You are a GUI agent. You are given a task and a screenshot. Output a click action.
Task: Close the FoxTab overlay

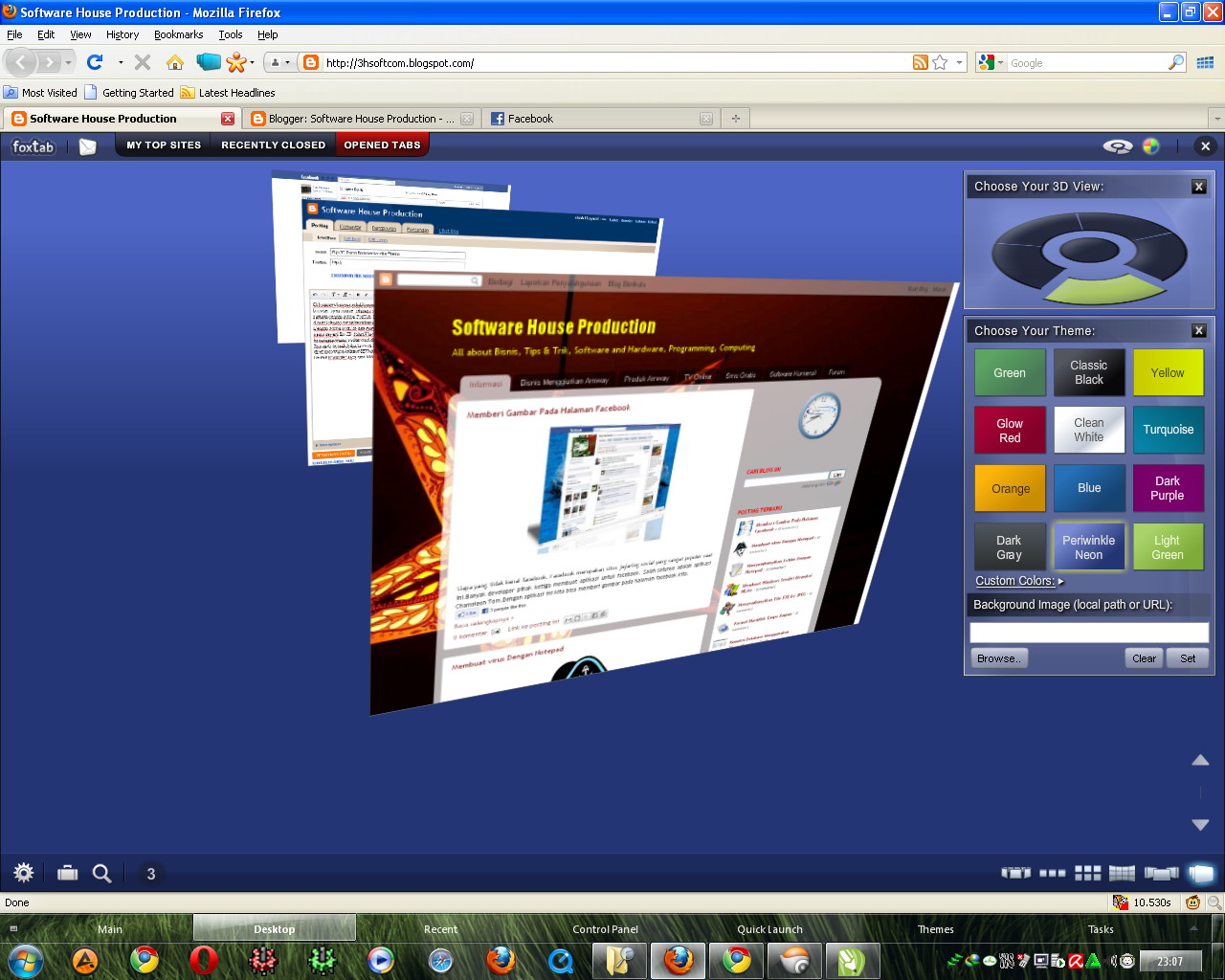click(1206, 146)
